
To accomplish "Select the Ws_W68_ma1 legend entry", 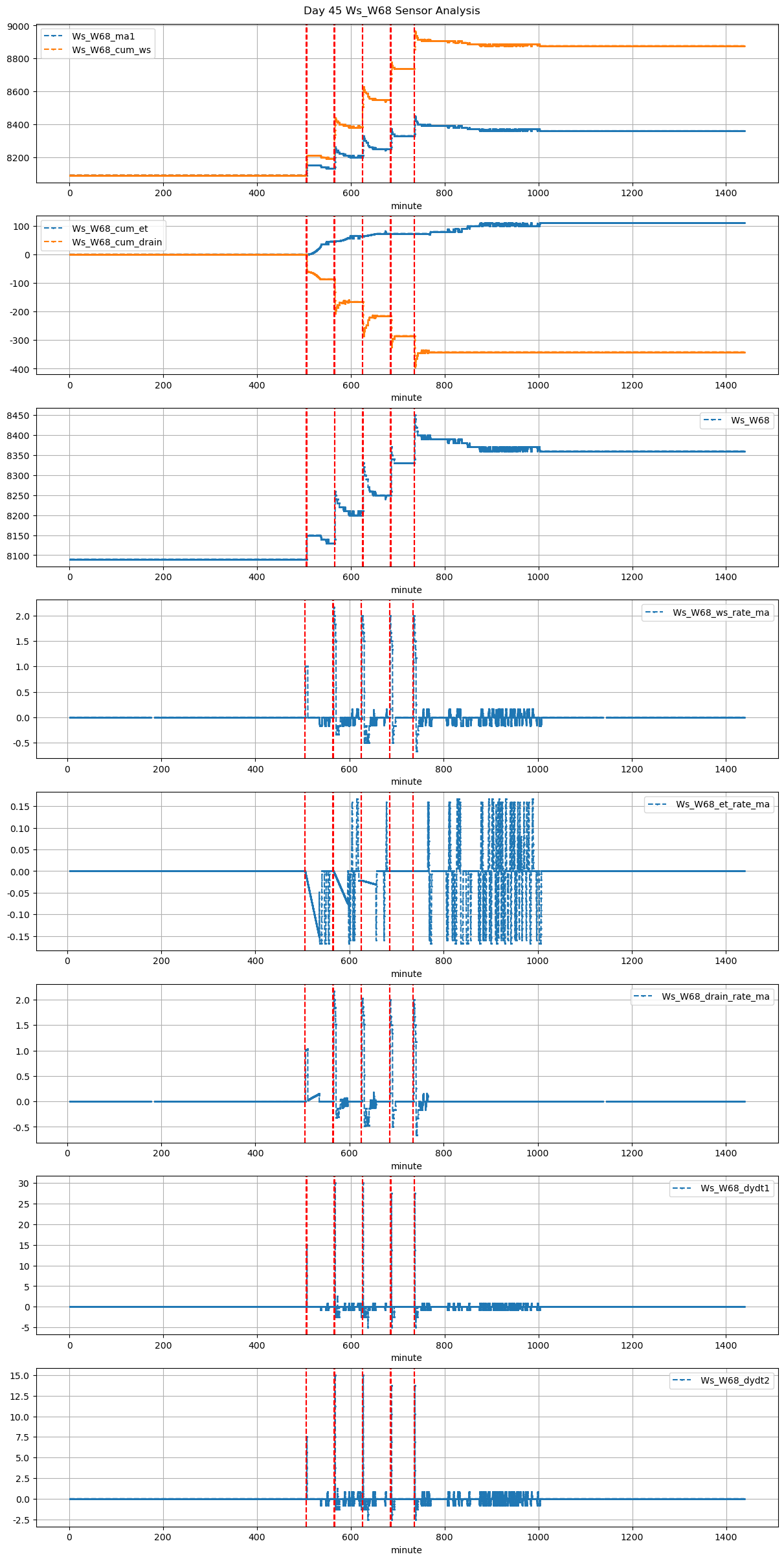I will point(103,36).
